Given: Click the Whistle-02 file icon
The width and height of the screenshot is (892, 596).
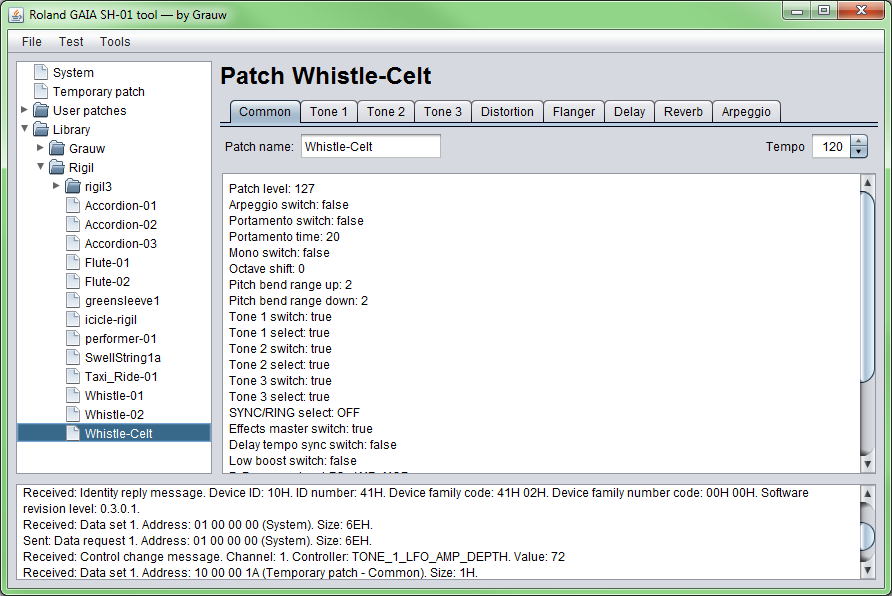Looking at the screenshot, I should (73, 414).
